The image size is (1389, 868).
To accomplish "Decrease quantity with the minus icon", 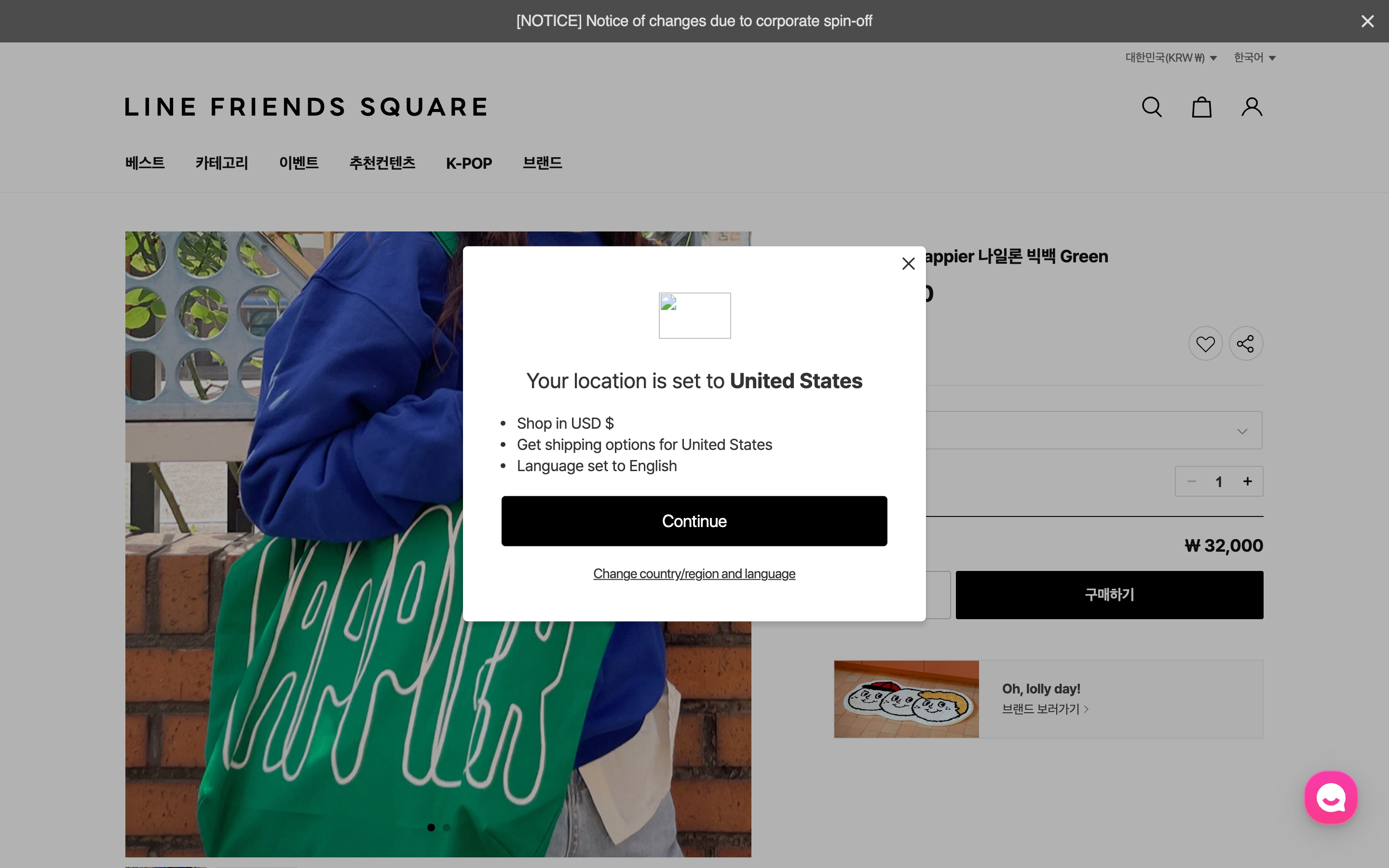I will (x=1192, y=481).
